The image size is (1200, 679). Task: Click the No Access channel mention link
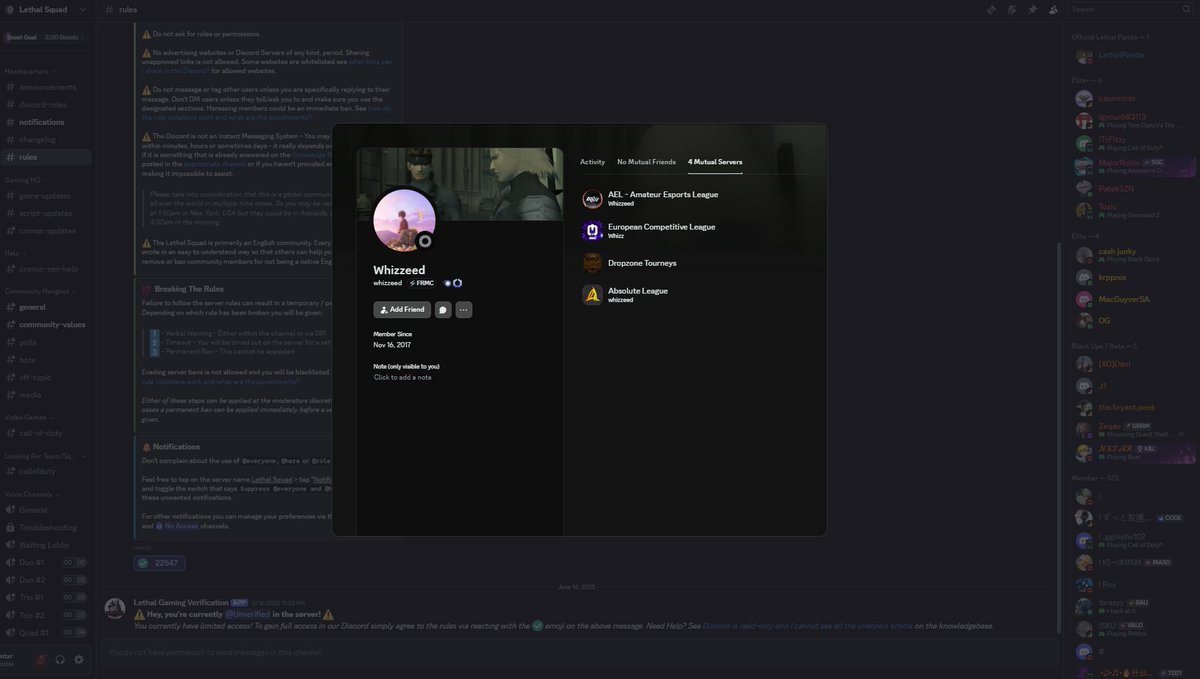[177, 525]
